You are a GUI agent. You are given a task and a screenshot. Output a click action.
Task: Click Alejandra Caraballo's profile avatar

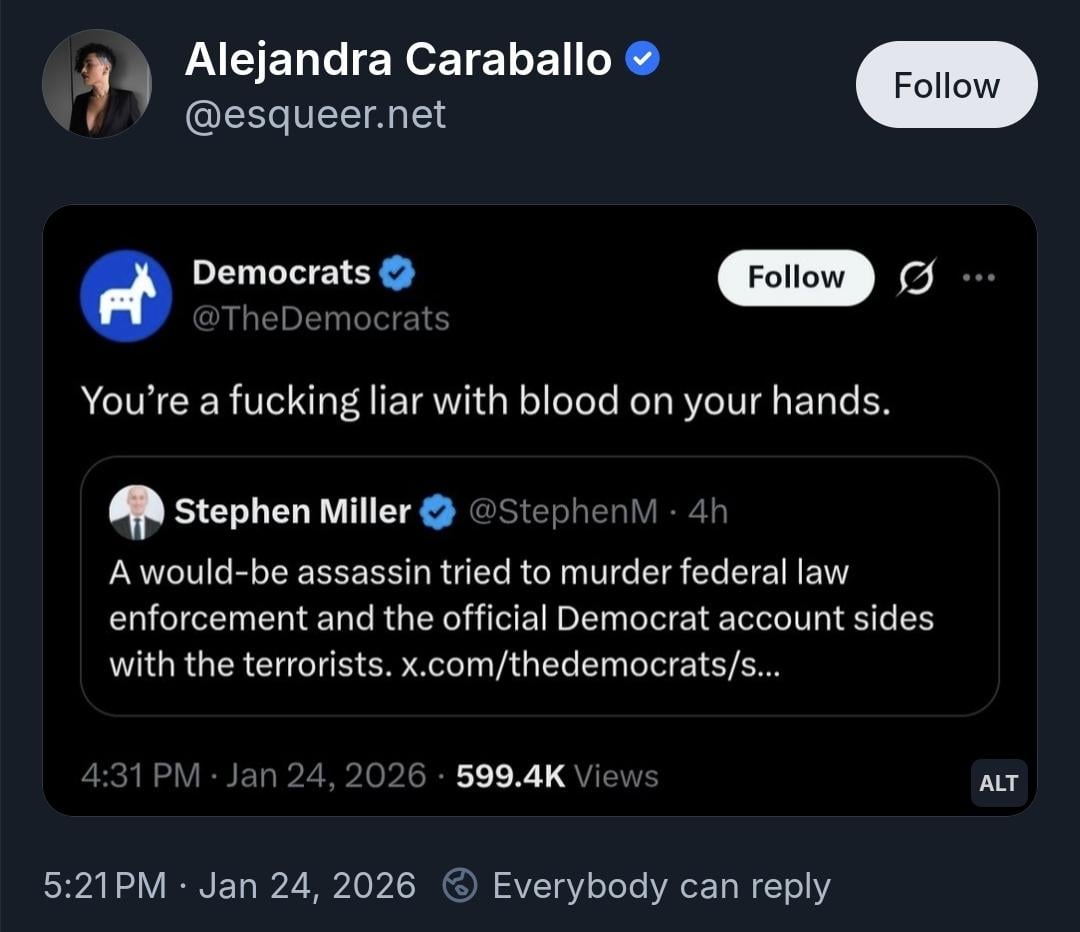(96, 84)
